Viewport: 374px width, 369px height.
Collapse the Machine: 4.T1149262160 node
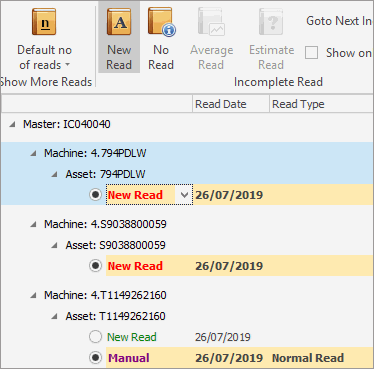(x=33, y=295)
